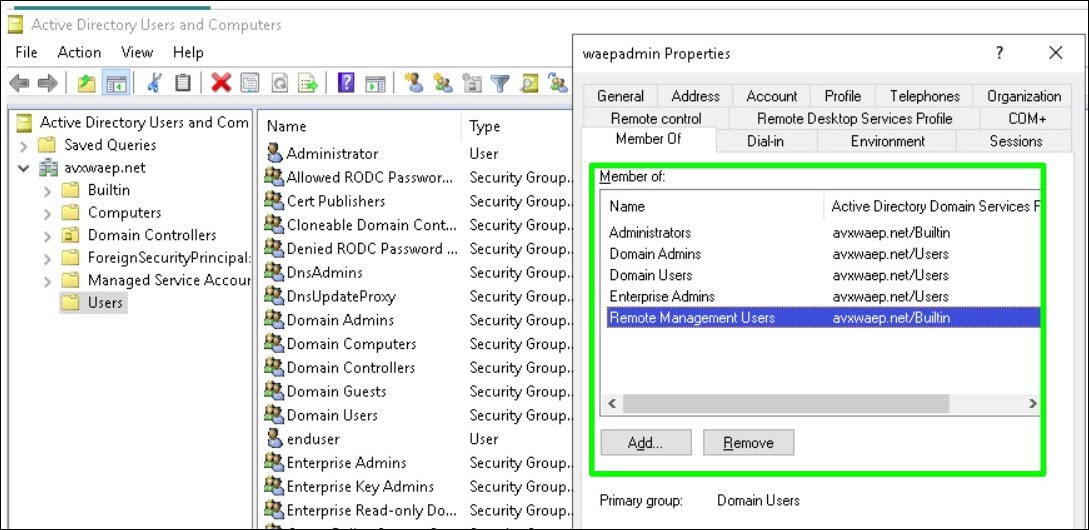Click the enduser account icon in the list

click(274, 439)
